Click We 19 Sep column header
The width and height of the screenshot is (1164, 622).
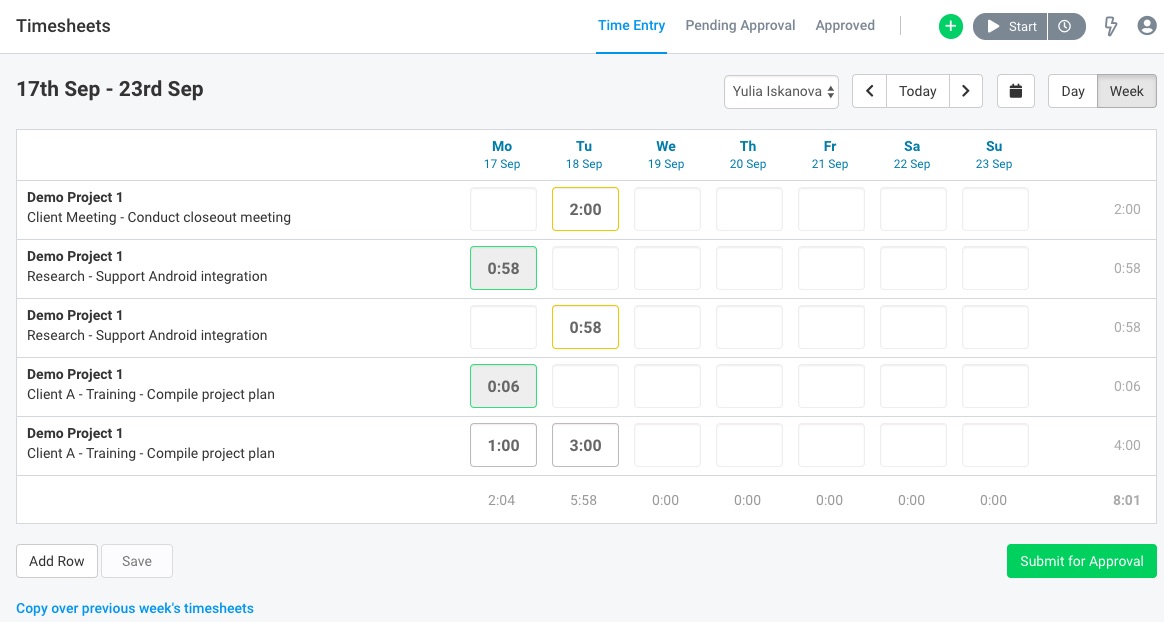coord(666,154)
